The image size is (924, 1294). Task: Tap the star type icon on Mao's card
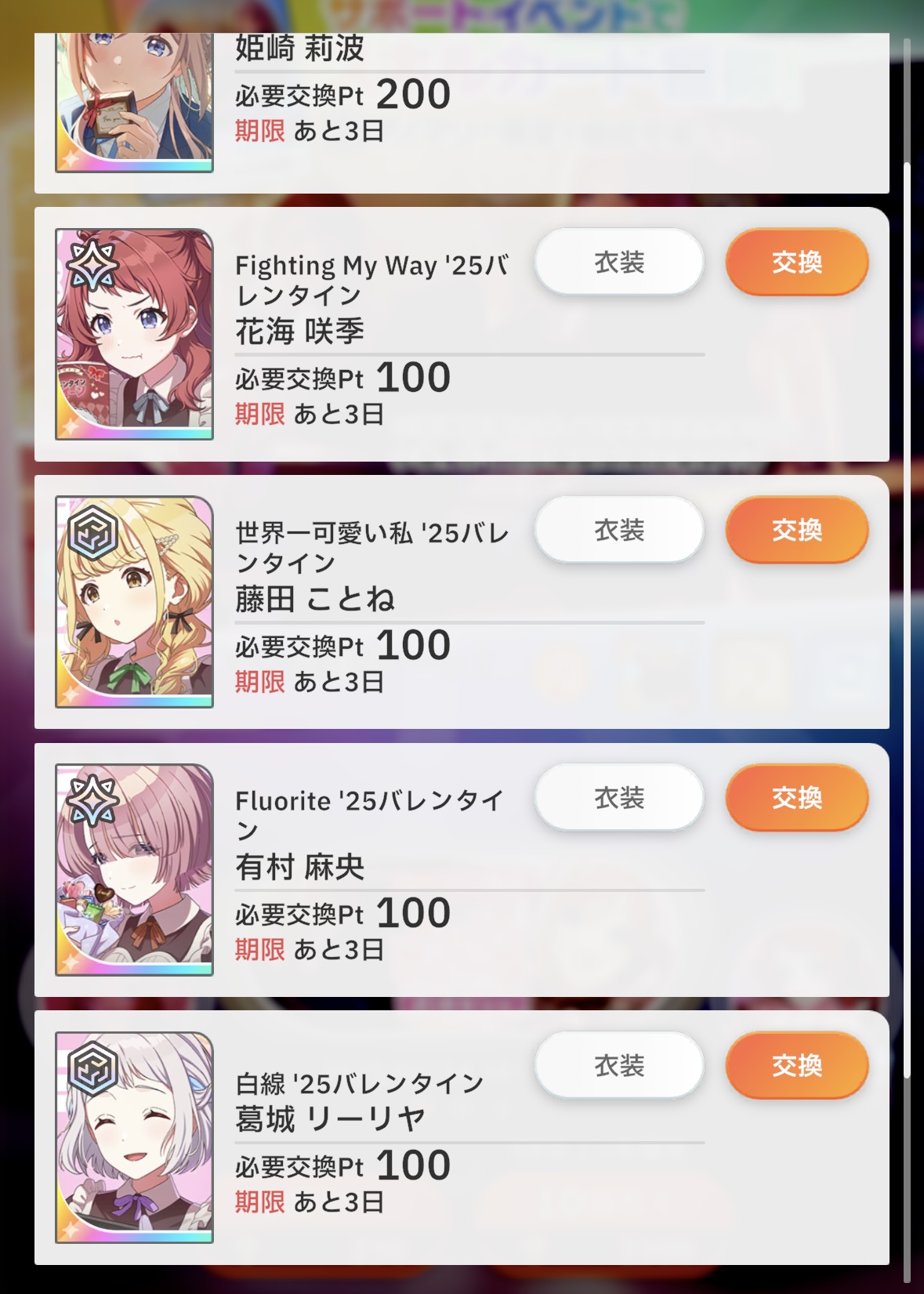pos(92,801)
